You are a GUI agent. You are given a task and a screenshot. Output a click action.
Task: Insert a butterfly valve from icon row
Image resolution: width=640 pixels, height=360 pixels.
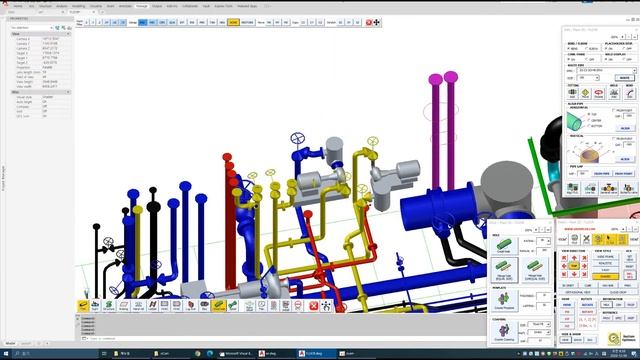pyautogui.click(x=629, y=188)
